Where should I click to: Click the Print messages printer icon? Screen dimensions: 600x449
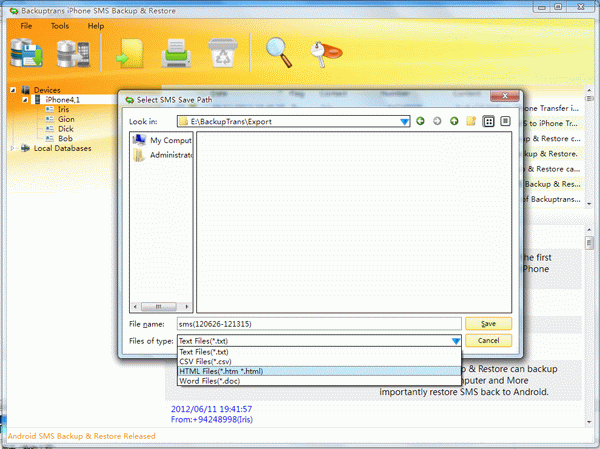coord(176,53)
